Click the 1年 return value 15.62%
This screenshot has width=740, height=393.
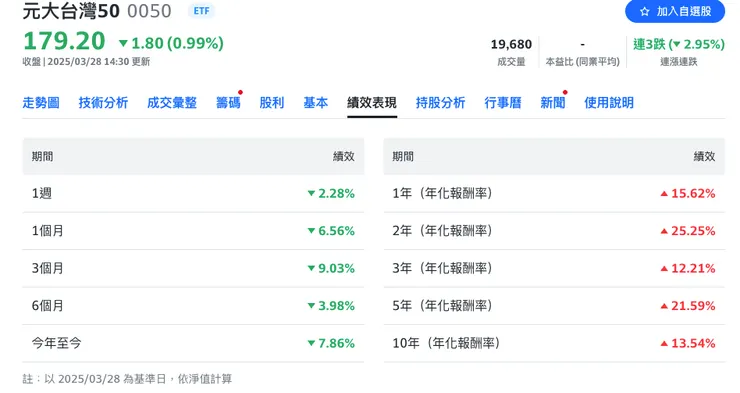[x=688, y=193]
